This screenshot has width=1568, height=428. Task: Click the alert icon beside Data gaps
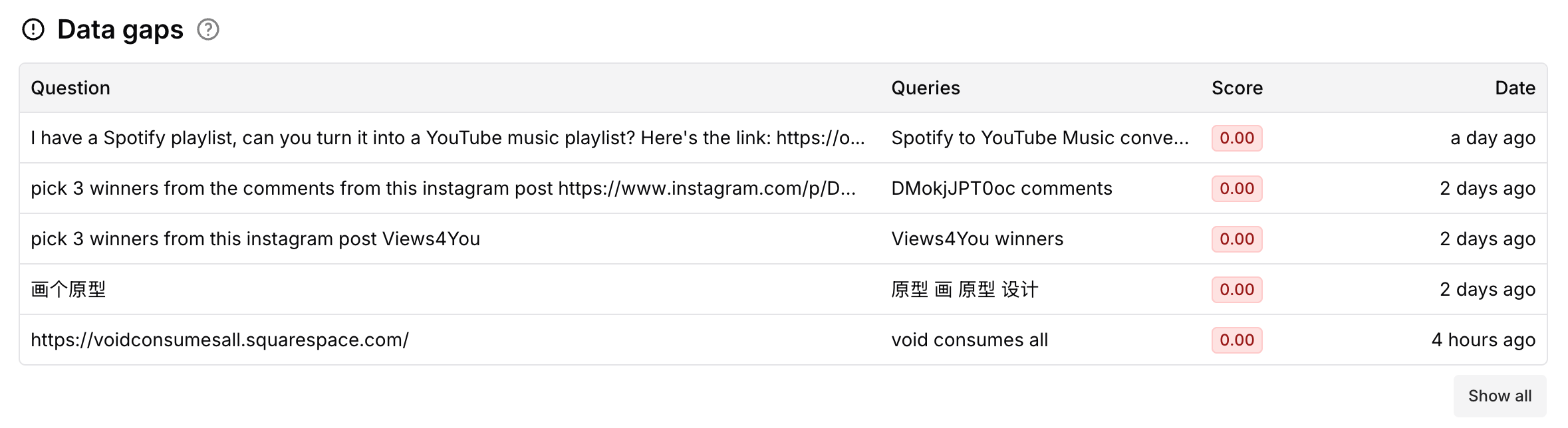pyautogui.click(x=33, y=30)
